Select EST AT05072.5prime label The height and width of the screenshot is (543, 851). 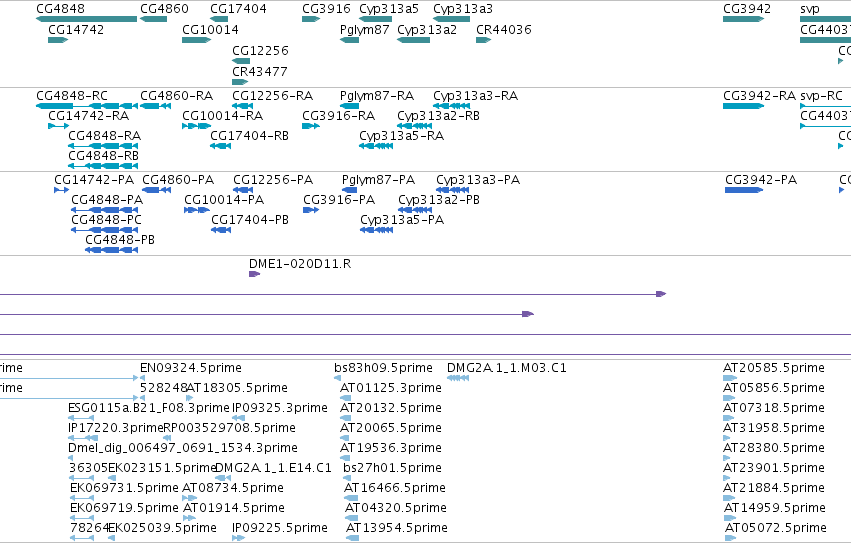coord(776,528)
